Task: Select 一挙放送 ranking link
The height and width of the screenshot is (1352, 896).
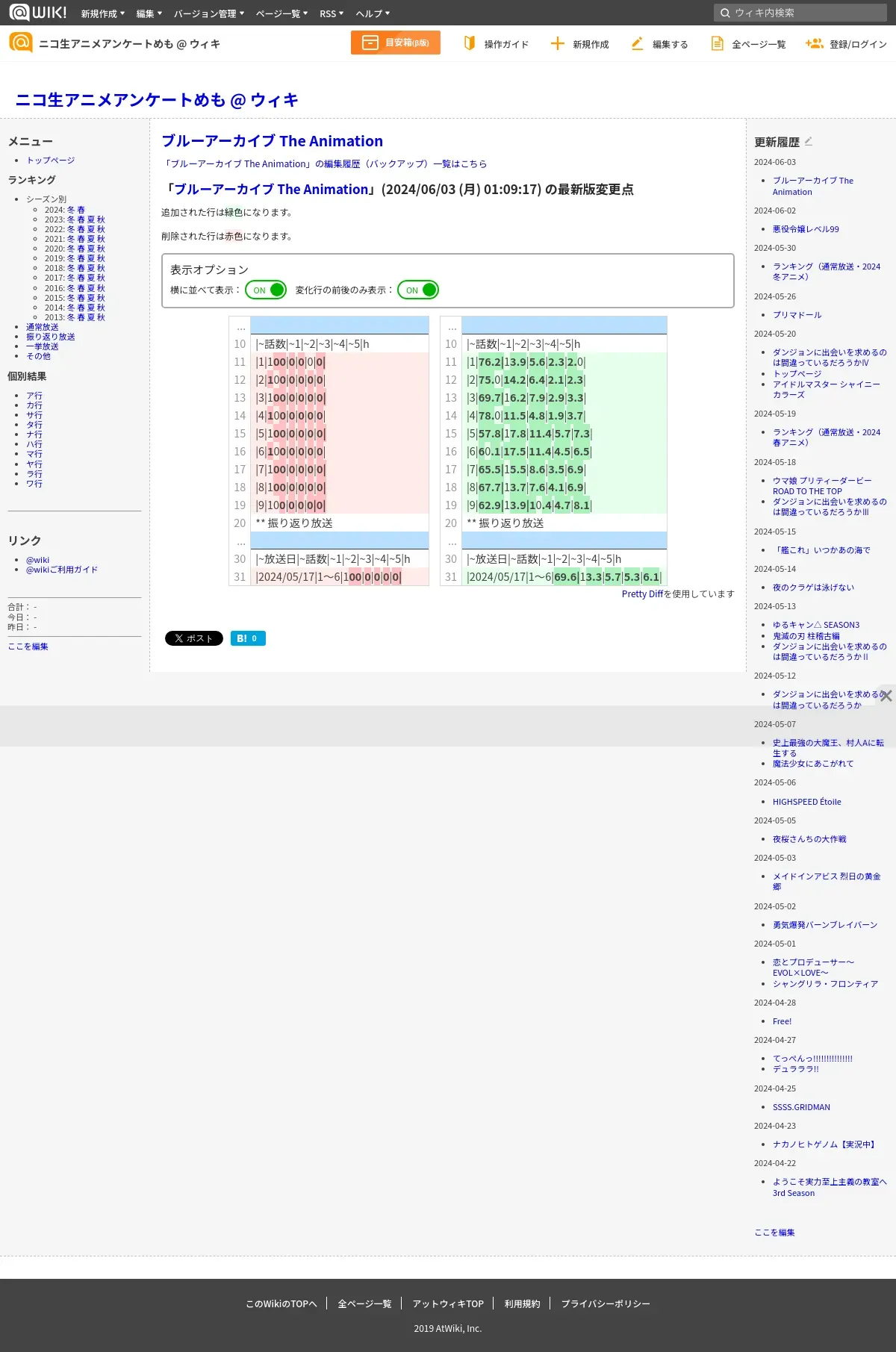Action: (x=42, y=346)
